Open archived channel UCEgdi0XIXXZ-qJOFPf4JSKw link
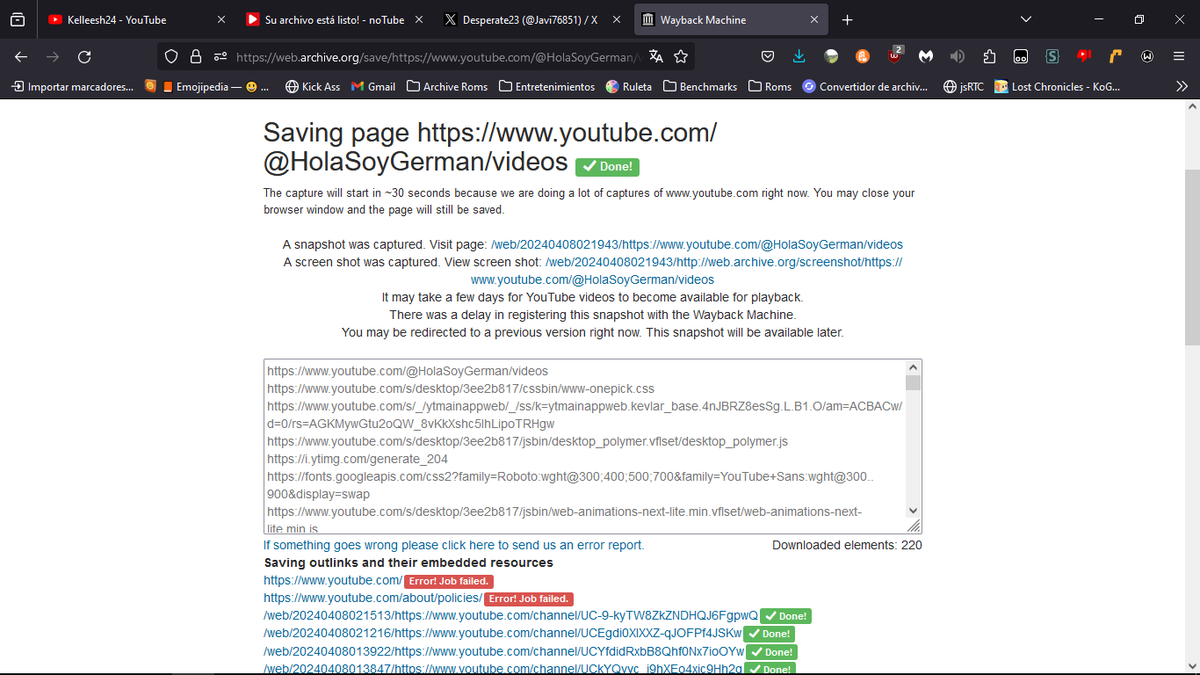Viewport: 1200px width, 675px height. click(502, 633)
